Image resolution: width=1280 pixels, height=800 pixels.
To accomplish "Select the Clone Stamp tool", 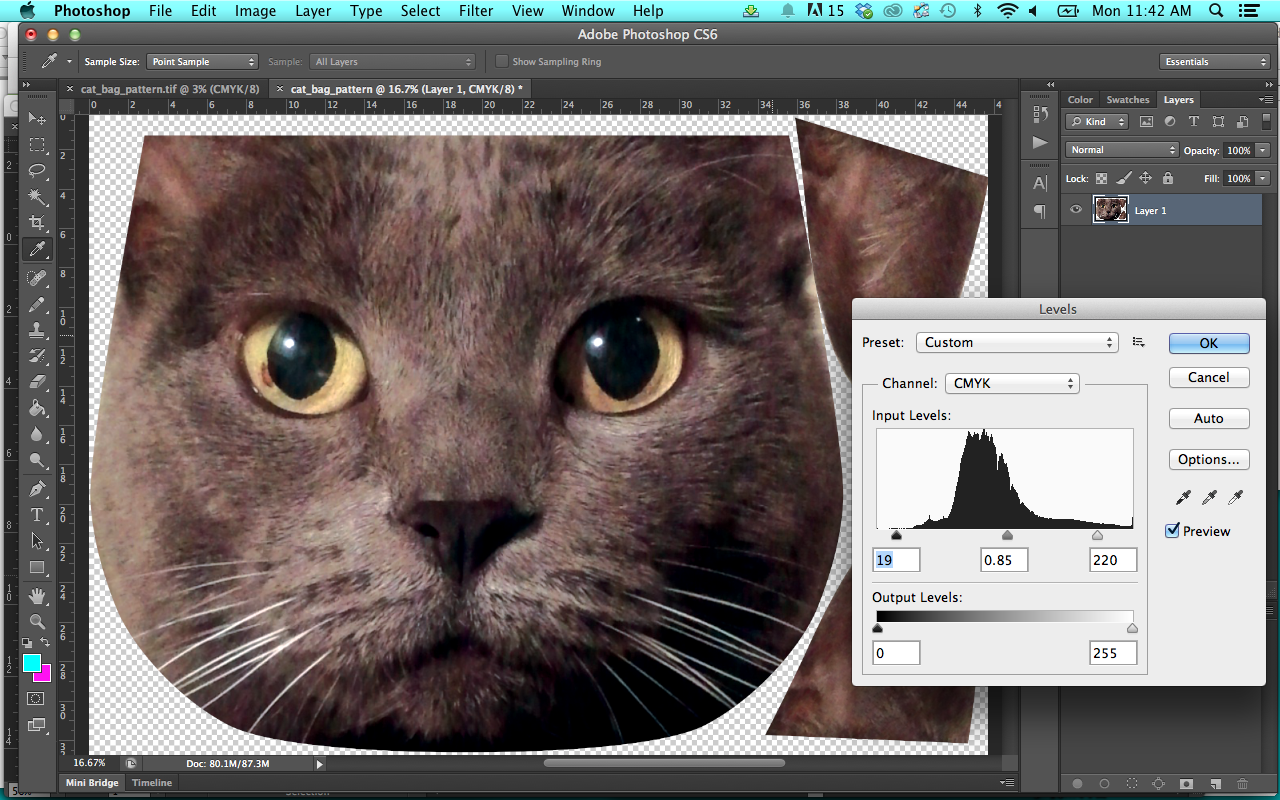I will (37, 328).
